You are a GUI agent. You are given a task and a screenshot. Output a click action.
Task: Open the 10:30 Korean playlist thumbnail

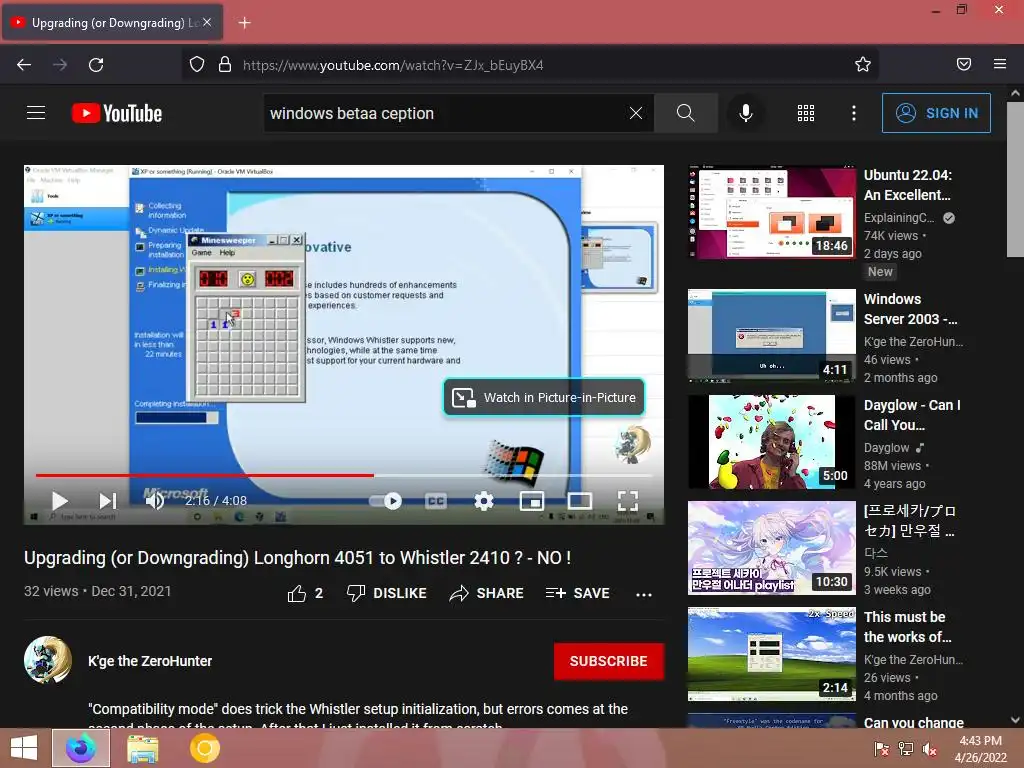pos(771,548)
